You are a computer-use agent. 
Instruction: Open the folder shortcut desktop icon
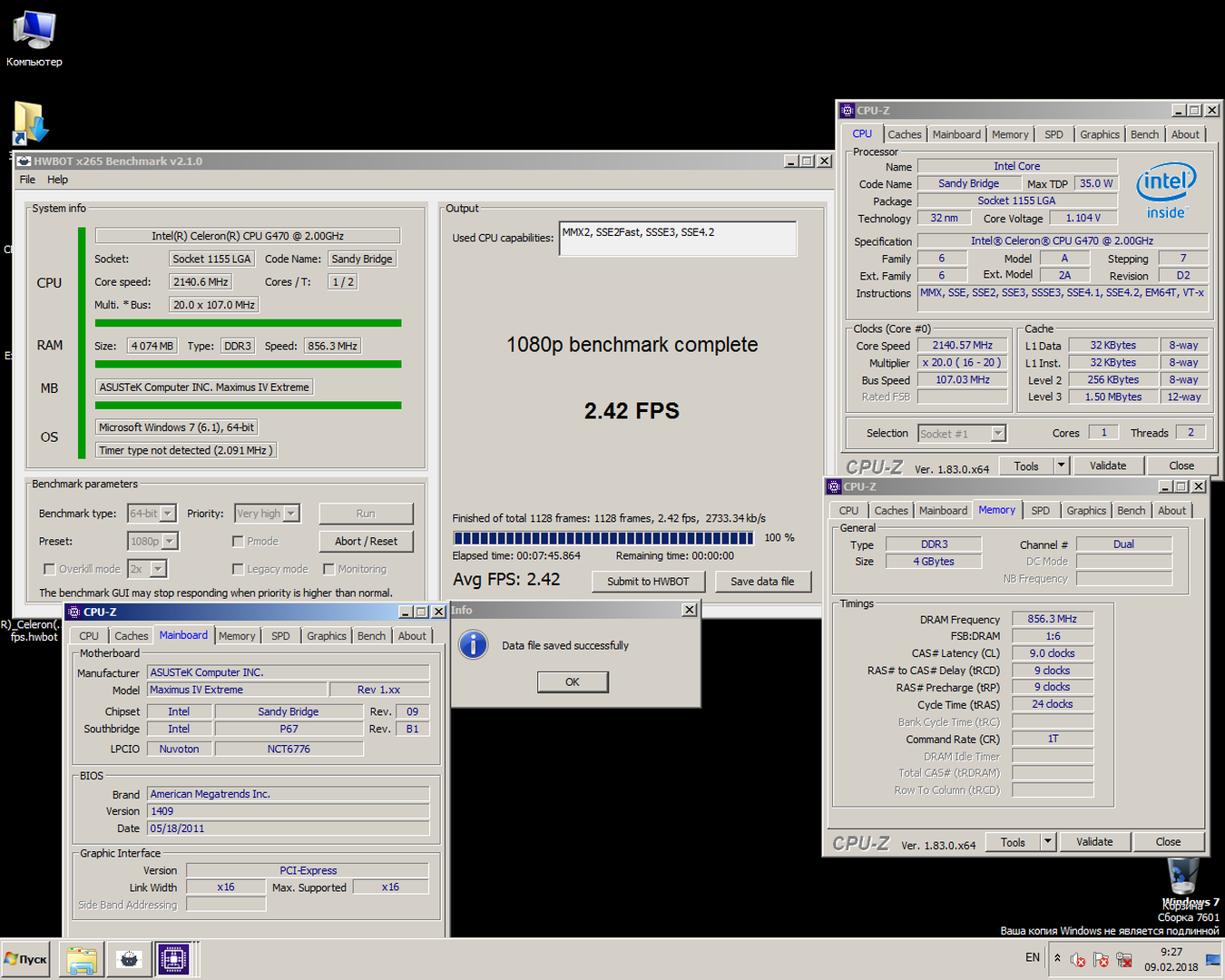[30, 122]
